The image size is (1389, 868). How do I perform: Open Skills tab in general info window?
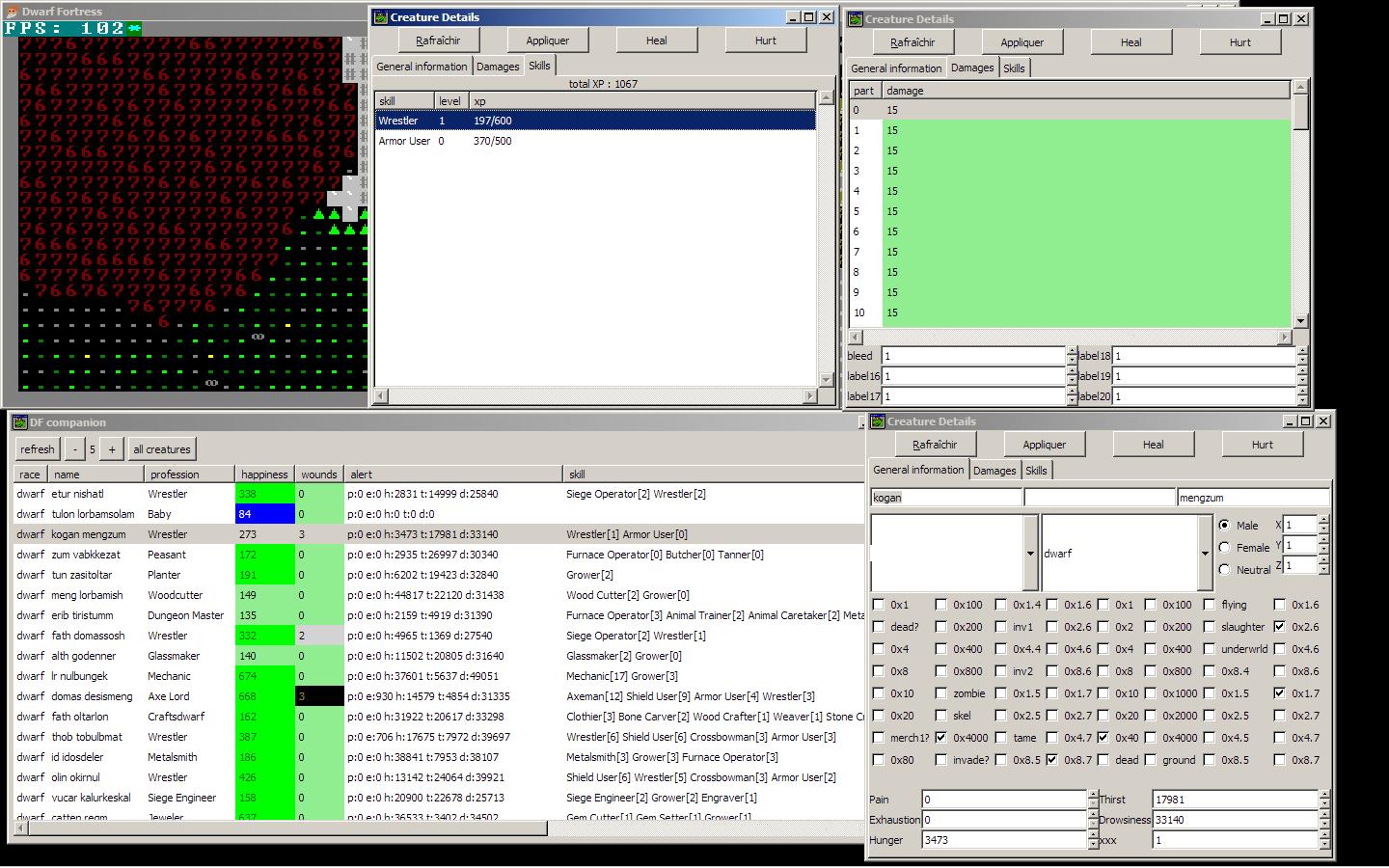coord(1036,471)
